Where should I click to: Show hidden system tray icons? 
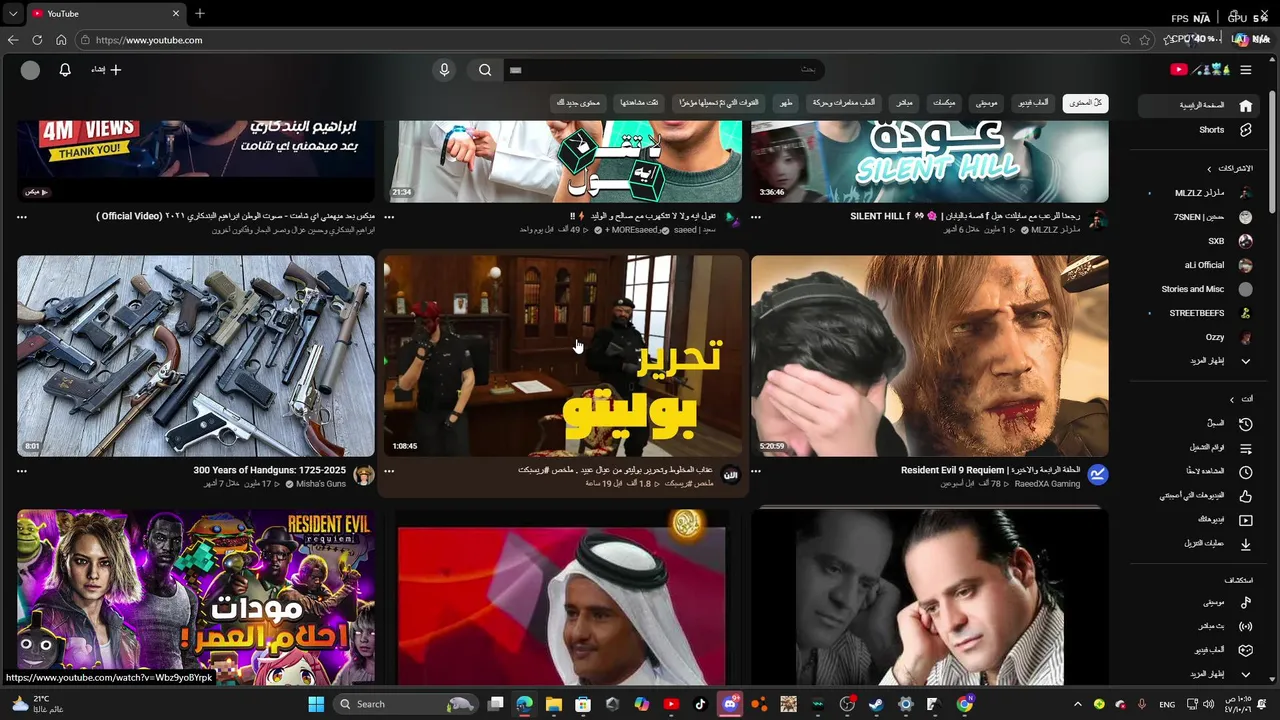[x=1077, y=704]
